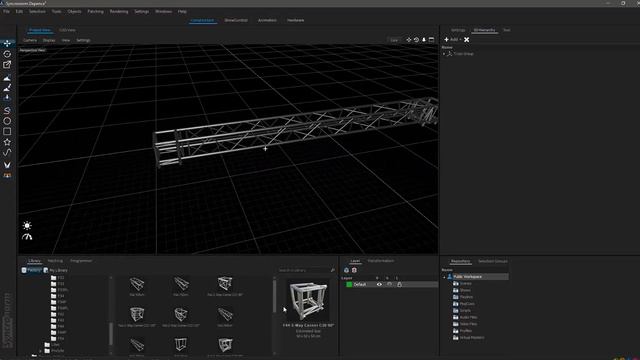
Task: Click the sun lighting icon in viewport
Action: point(27,225)
